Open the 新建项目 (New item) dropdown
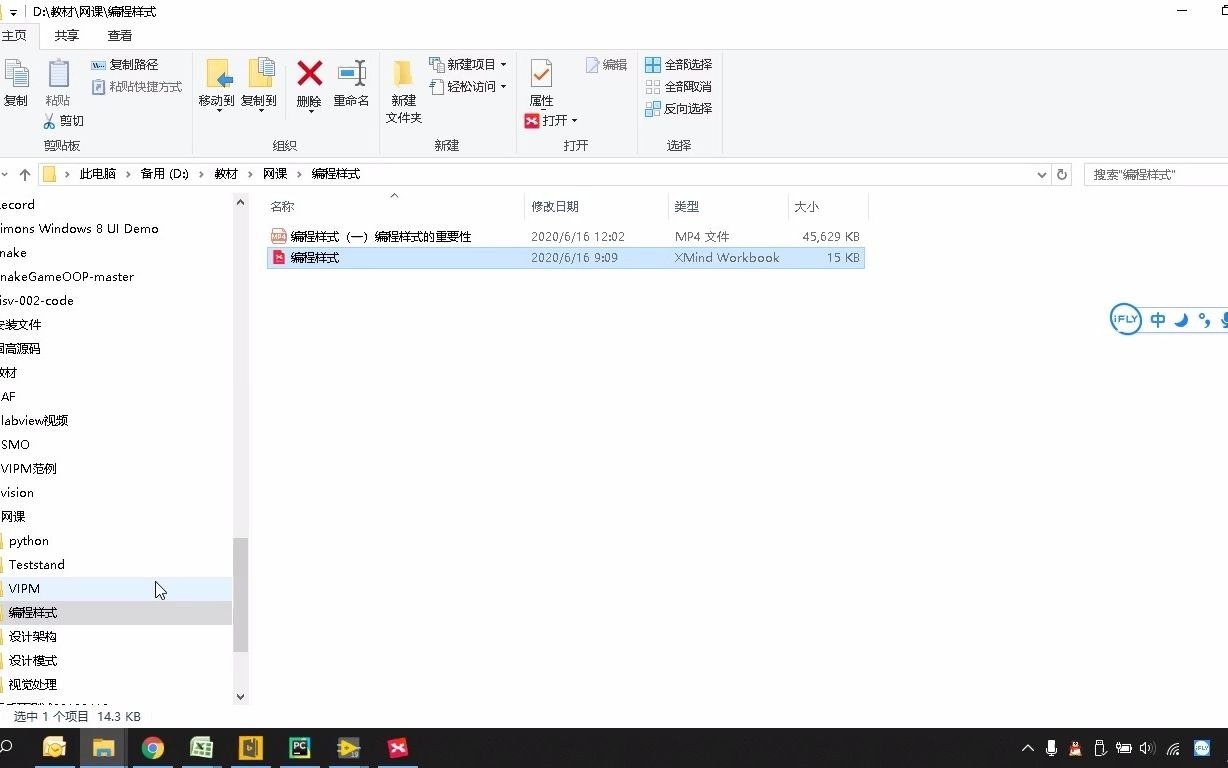Viewport: 1228px width, 768px height. click(x=505, y=64)
